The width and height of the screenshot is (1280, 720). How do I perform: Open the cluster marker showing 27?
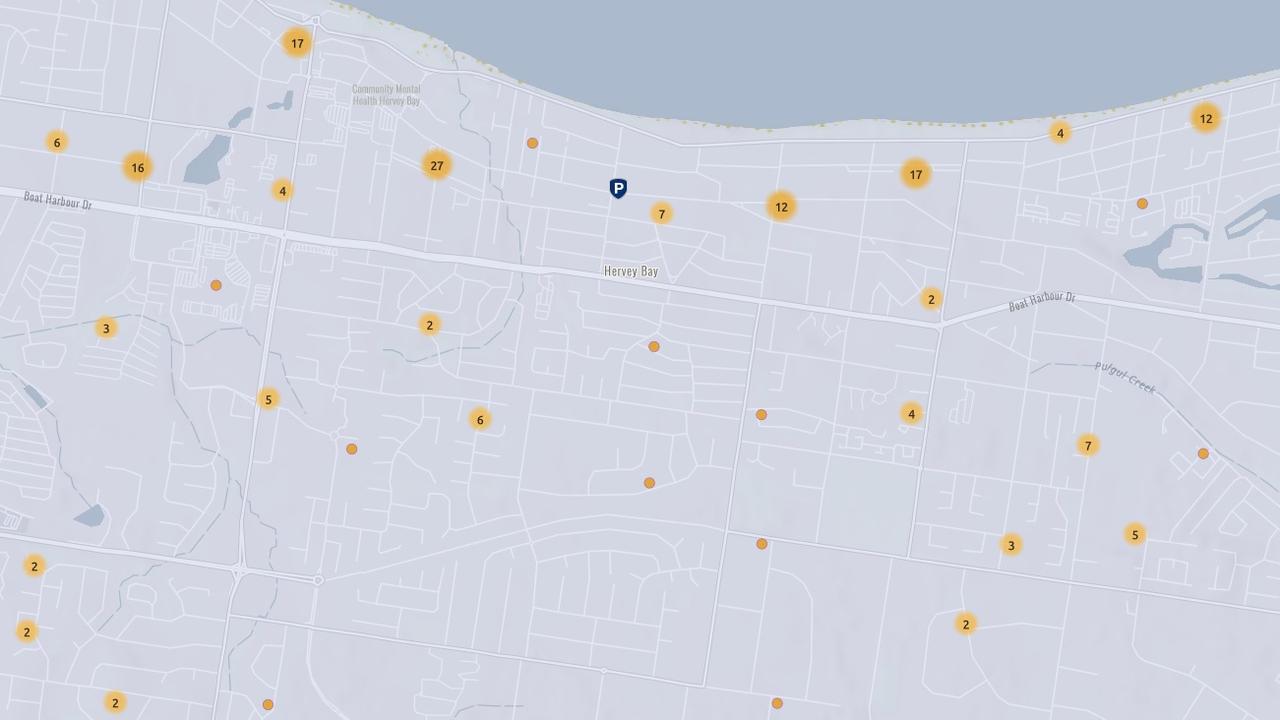(x=436, y=166)
